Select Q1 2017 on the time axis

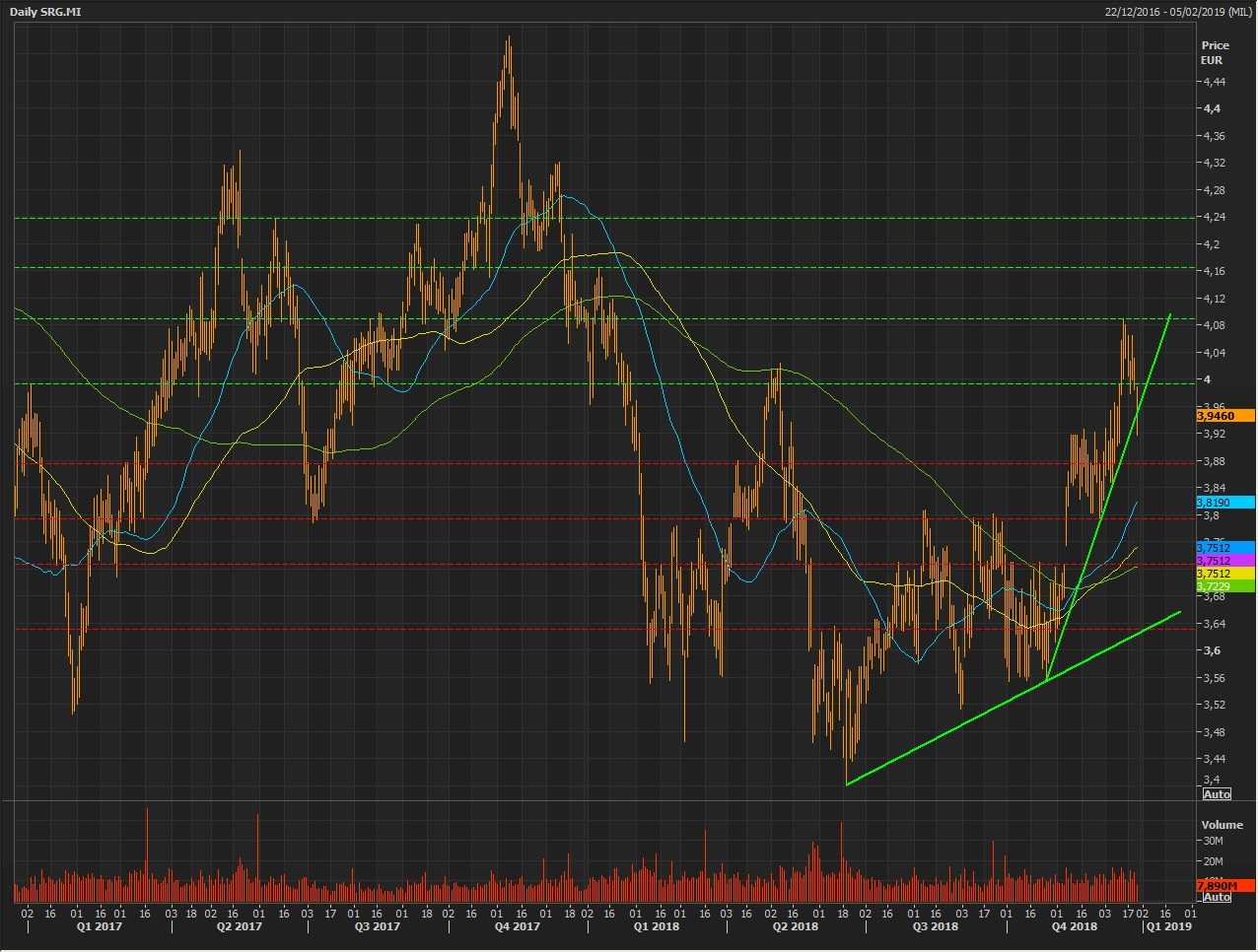point(100,926)
